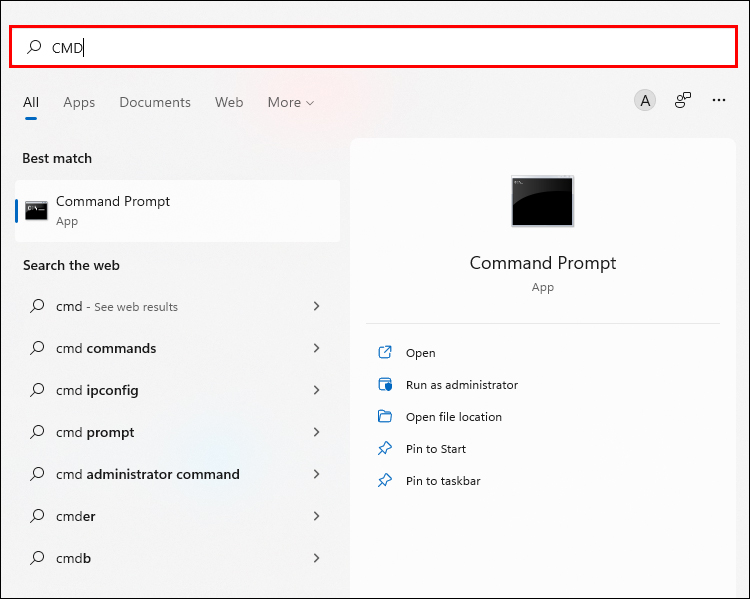Click the Pin to taskbar pin icon
750x599 pixels.
pos(385,481)
